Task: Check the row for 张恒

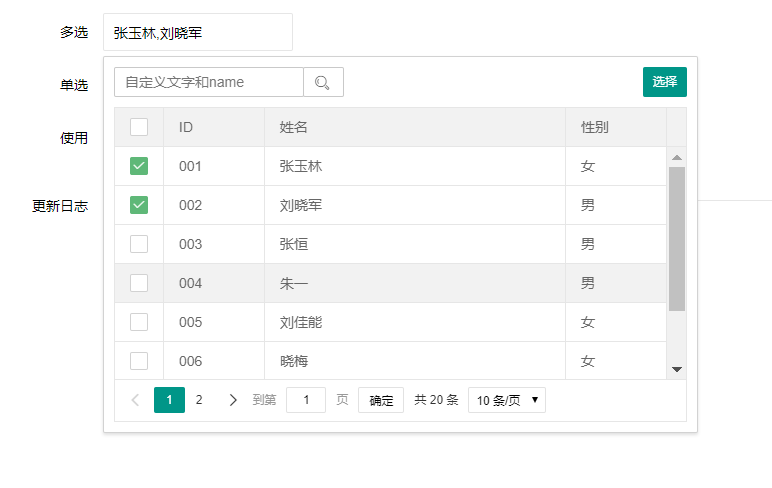Action: click(139, 244)
